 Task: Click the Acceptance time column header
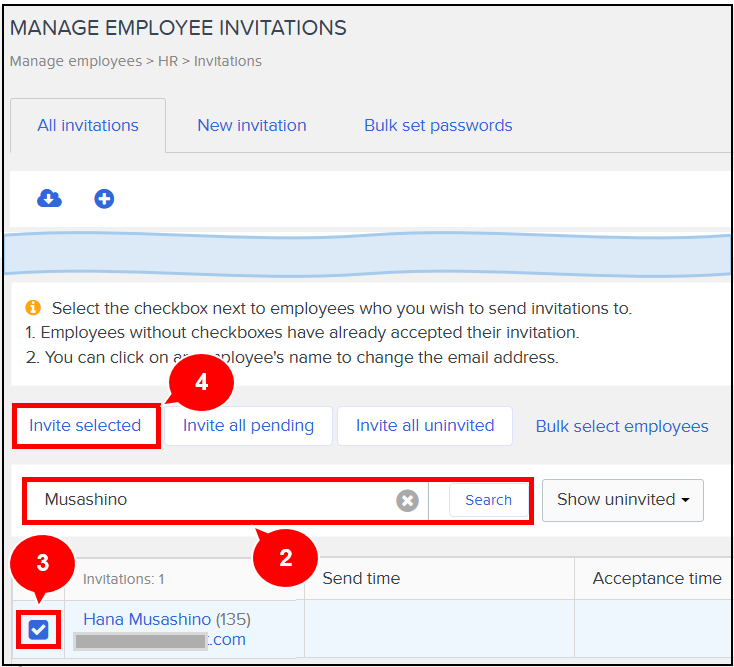point(656,578)
